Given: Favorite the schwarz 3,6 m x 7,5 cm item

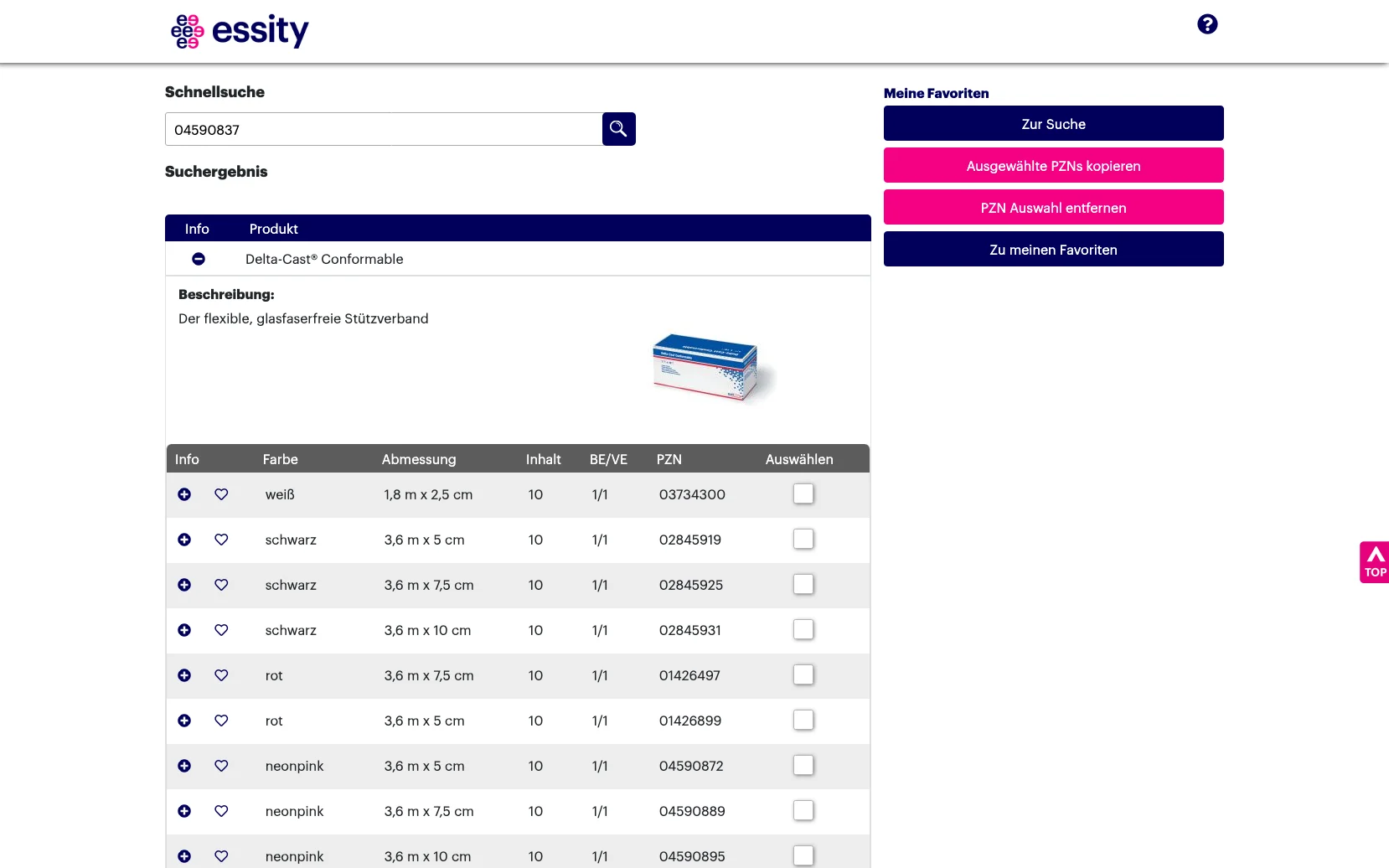Looking at the screenshot, I should (221, 585).
